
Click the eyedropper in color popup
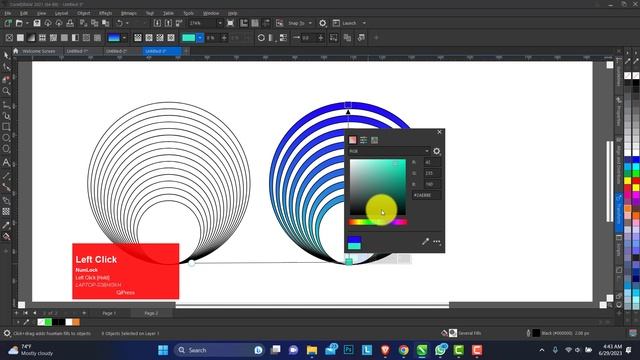[425, 242]
